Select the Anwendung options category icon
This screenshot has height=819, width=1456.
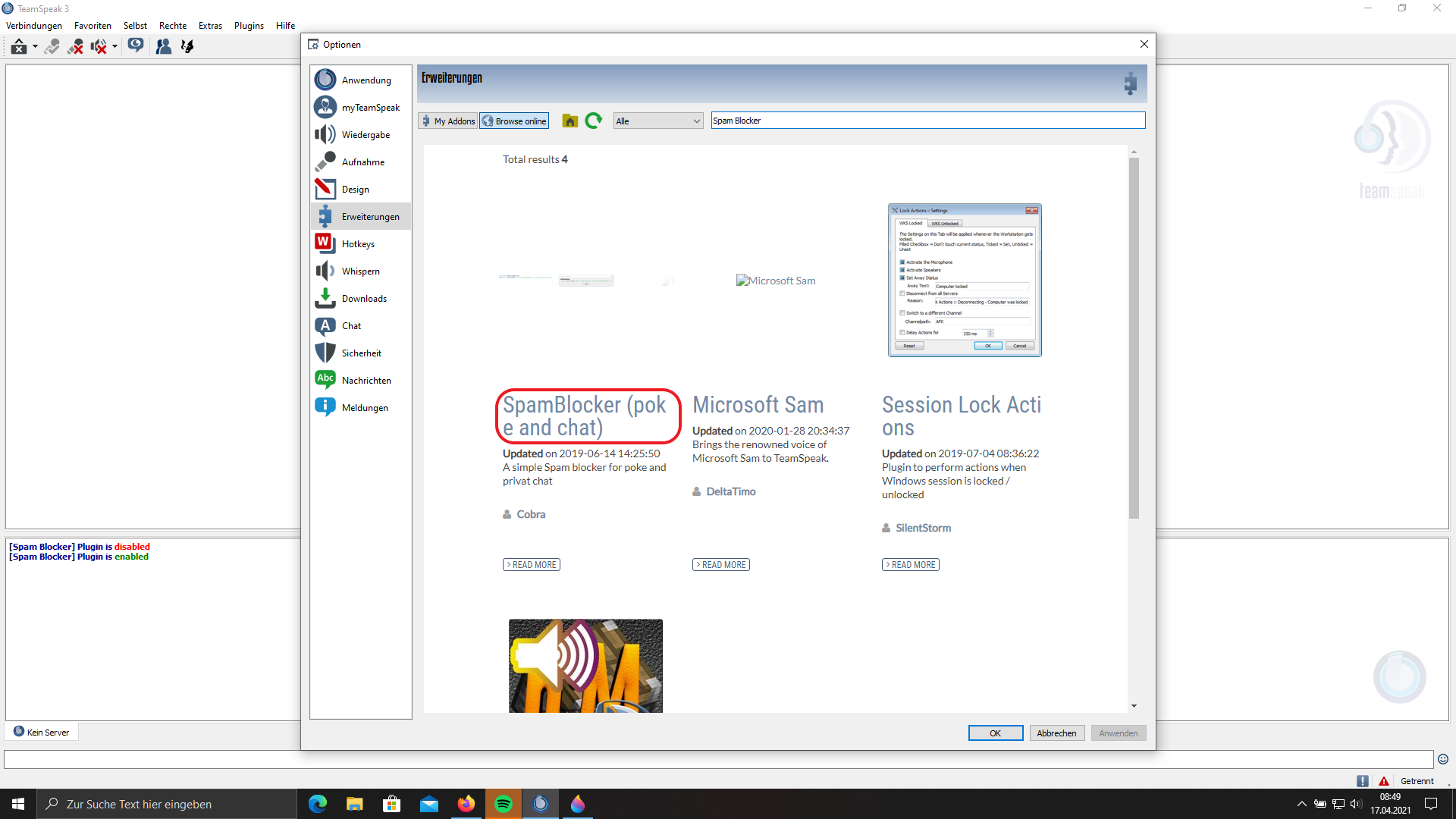pos(325,80)
